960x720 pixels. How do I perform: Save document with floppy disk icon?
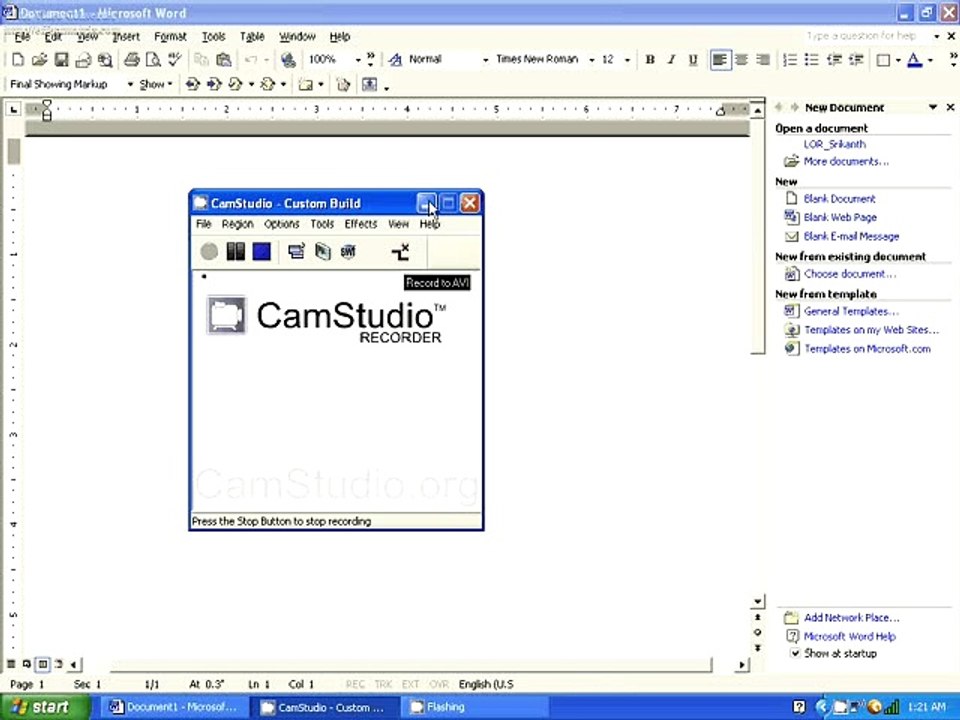(x=61, y=59)
